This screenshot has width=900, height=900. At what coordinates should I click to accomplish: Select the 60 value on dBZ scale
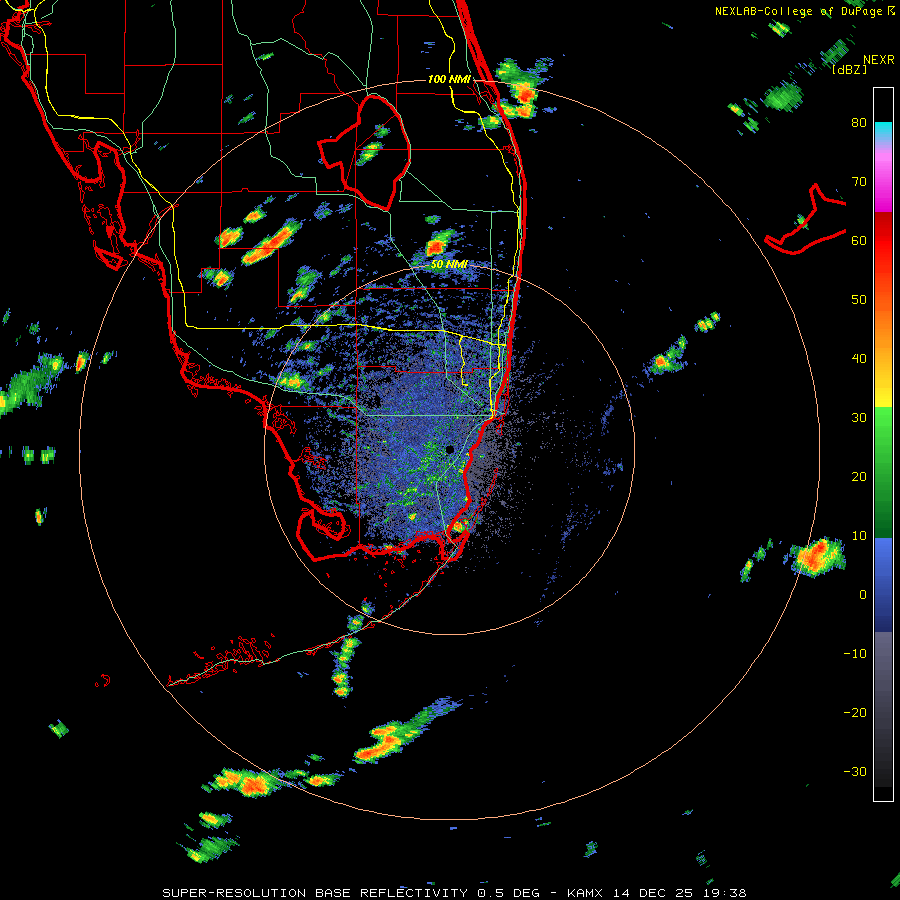859,241
